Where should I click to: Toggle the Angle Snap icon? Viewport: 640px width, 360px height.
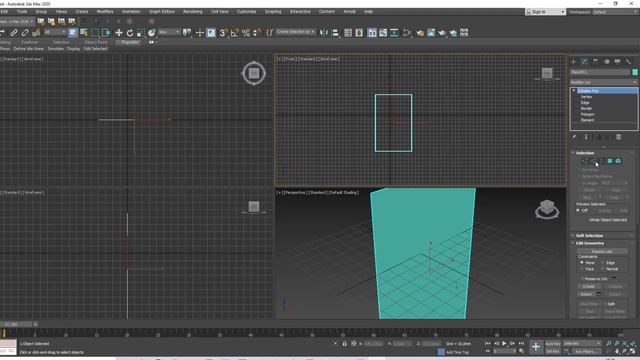pyautogui.click(x=235, y=33)
